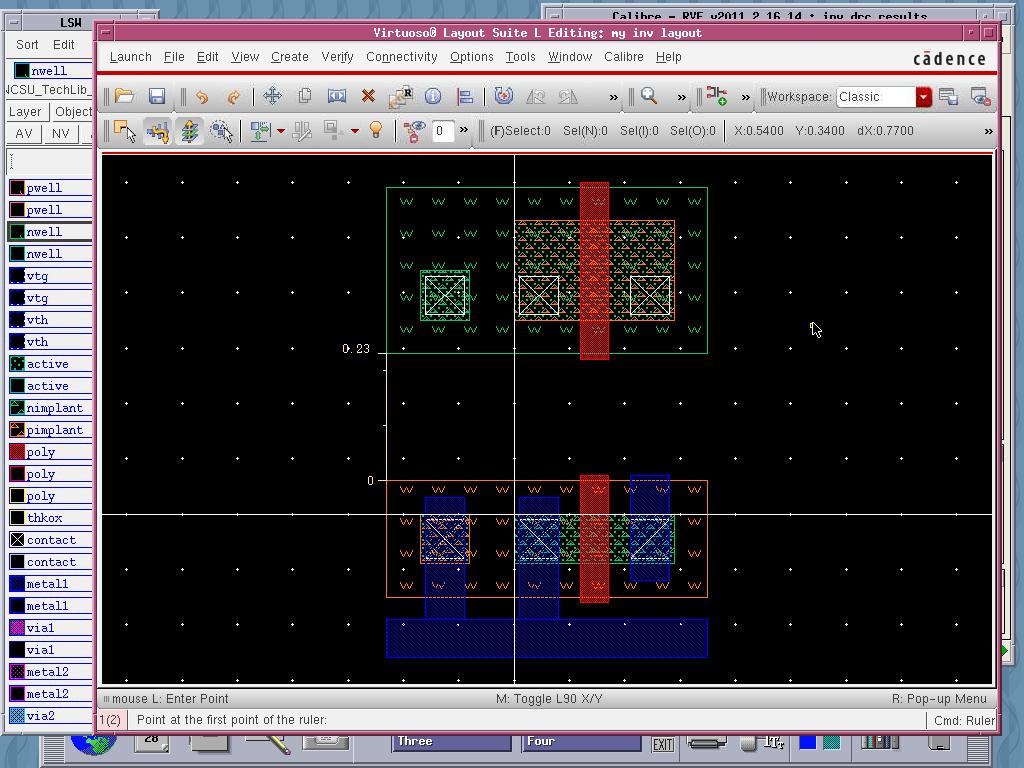Expand overflow chevron after Zoom icon
This screenshot has width=1024, height=768.
(x=681, y=98)
